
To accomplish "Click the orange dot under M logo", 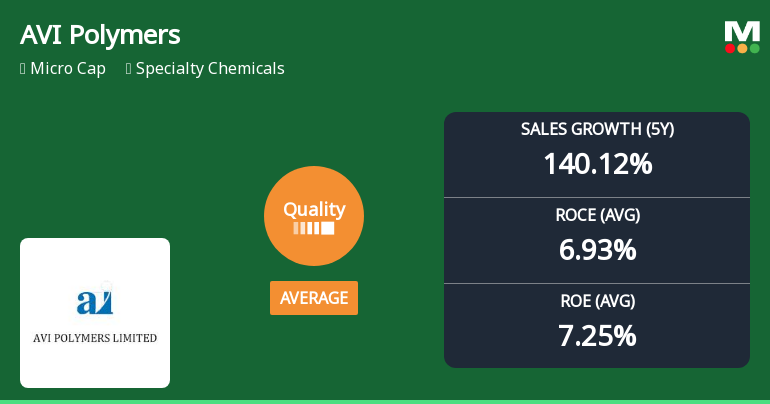I will (742, 48).
